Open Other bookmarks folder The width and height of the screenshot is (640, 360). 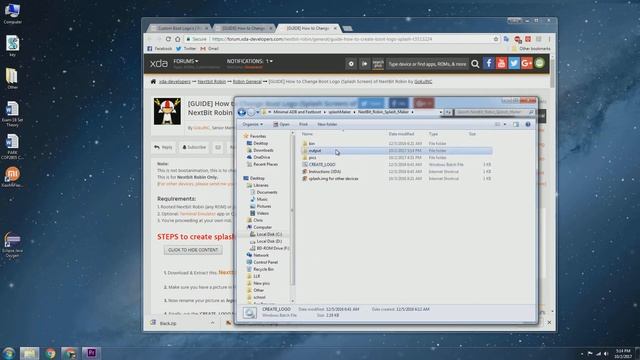coord(531,49)
